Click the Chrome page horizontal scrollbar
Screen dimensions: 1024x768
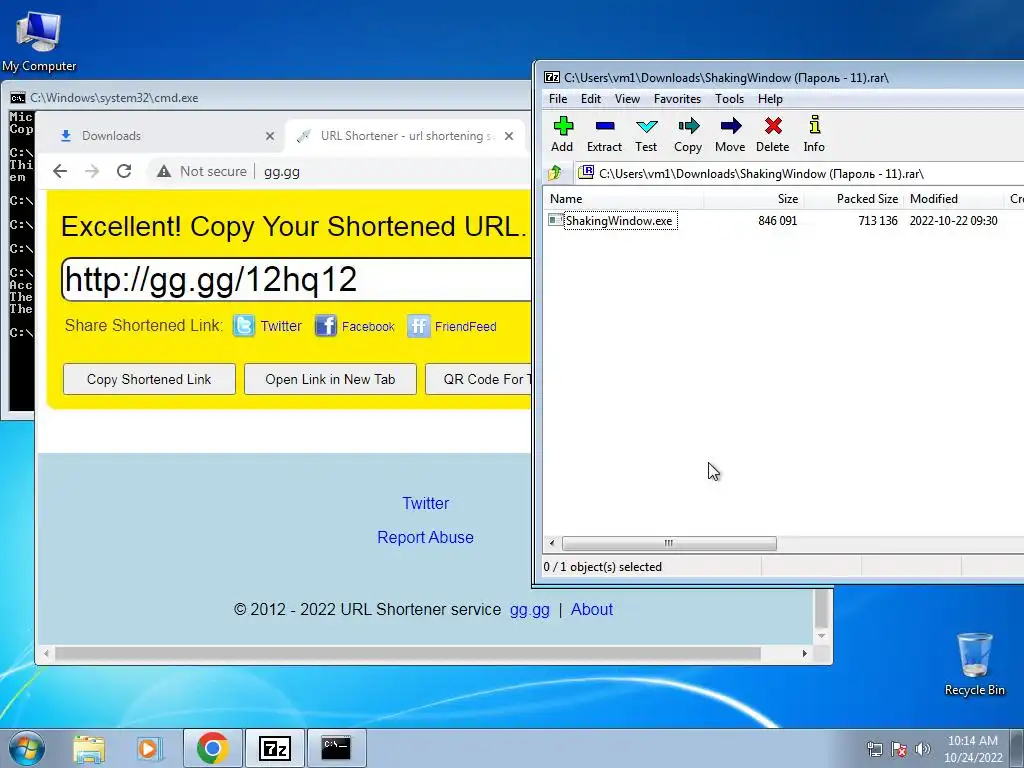(x=408, y=653)
